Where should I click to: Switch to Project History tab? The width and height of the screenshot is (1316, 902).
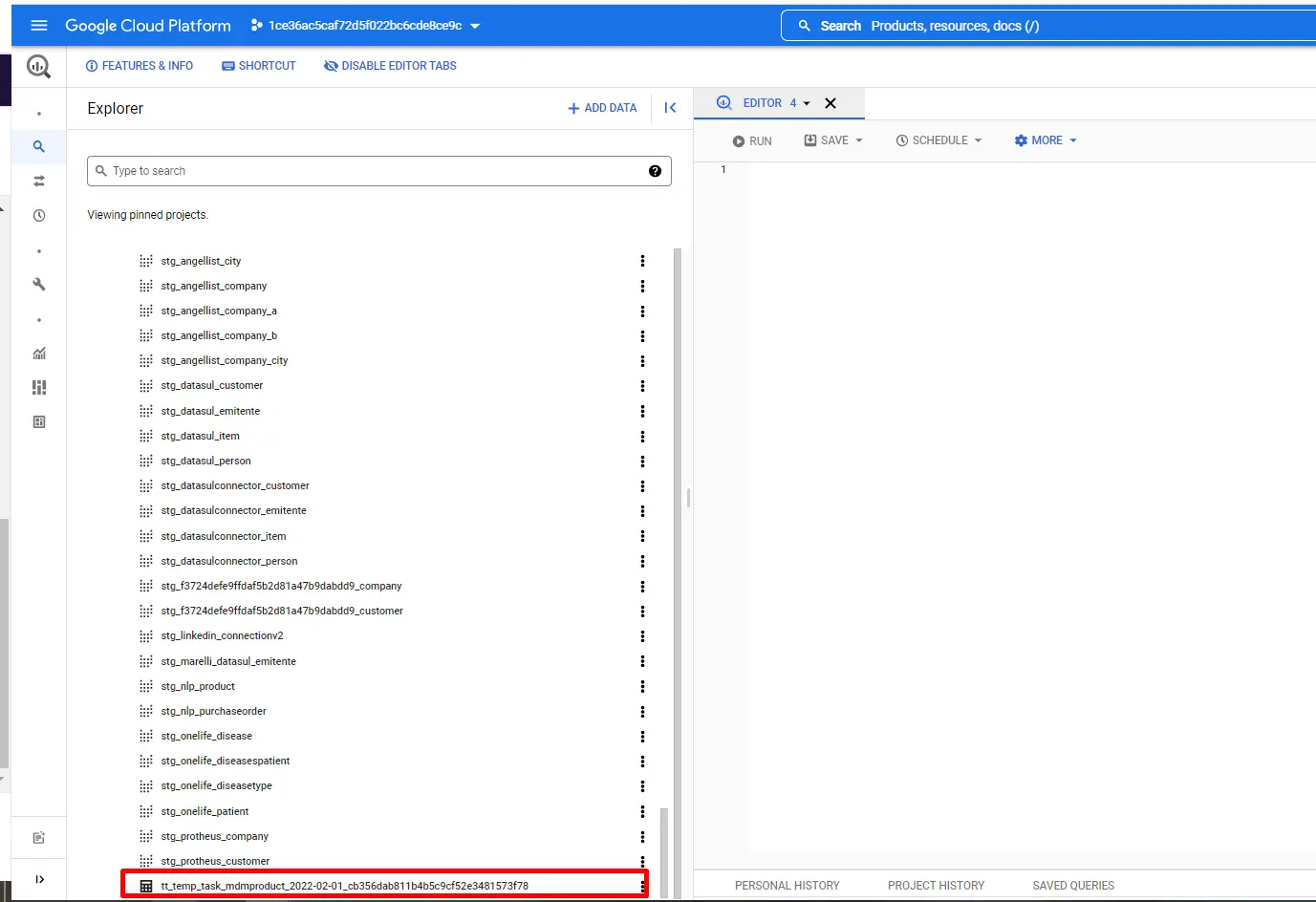point(936,886)
